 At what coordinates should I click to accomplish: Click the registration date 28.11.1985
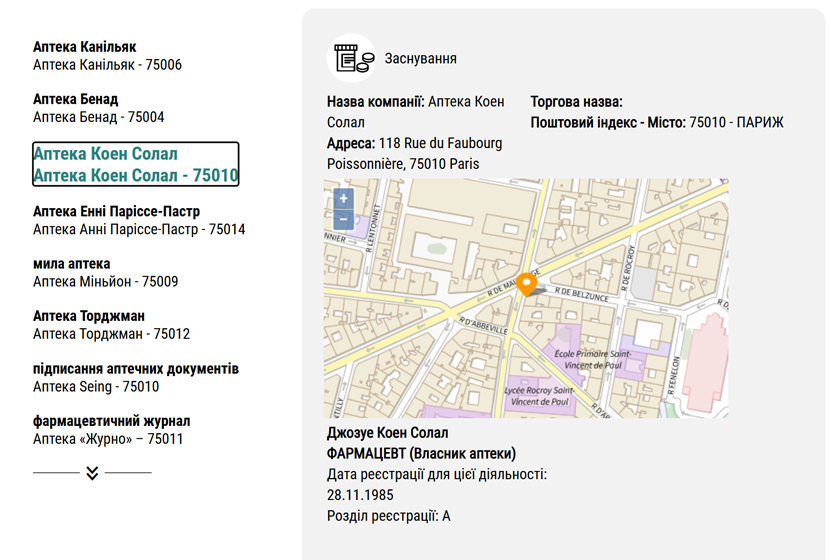(x=360, y=494)
